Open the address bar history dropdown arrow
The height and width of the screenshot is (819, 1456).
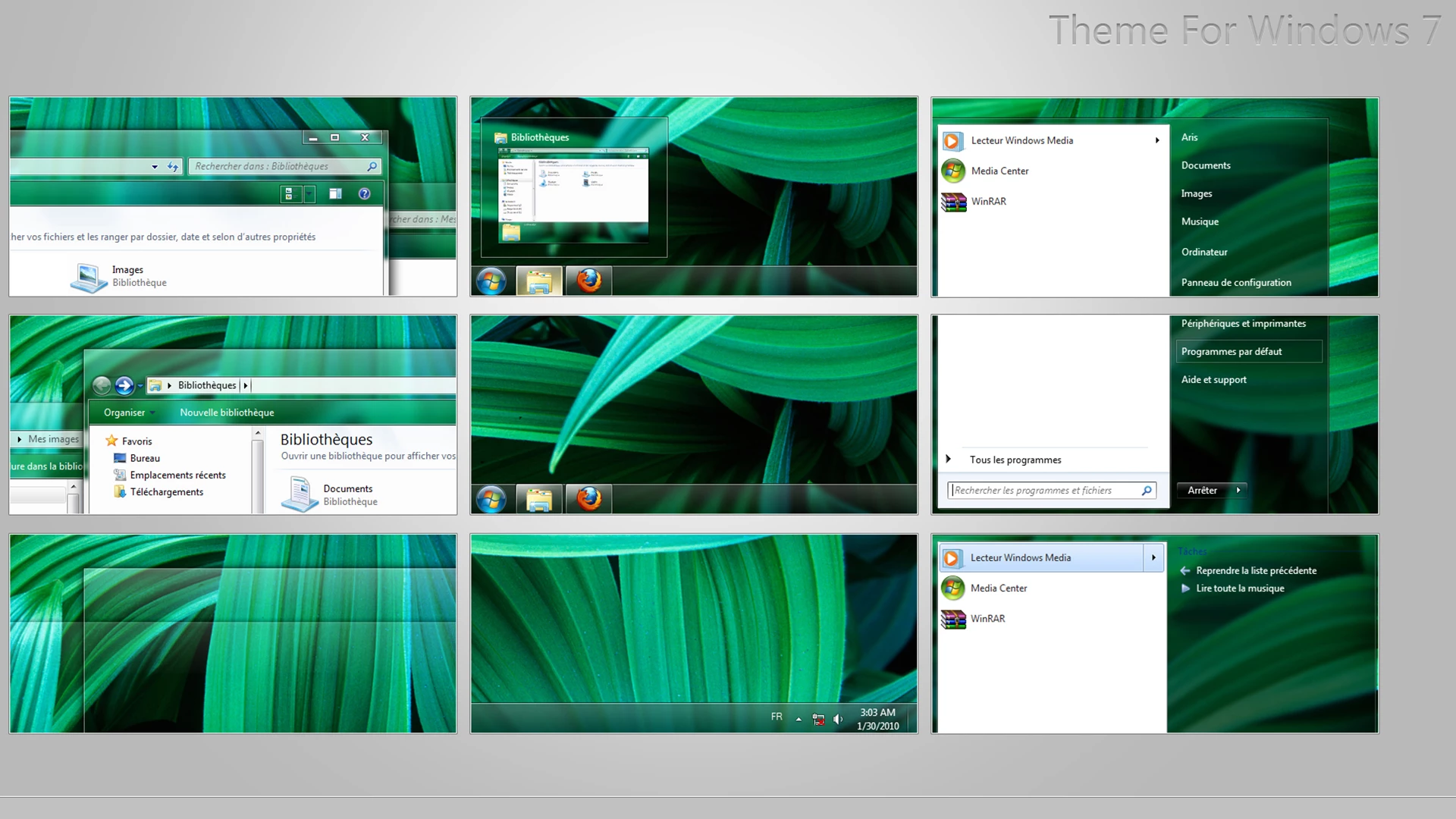(x=155, y=167)
